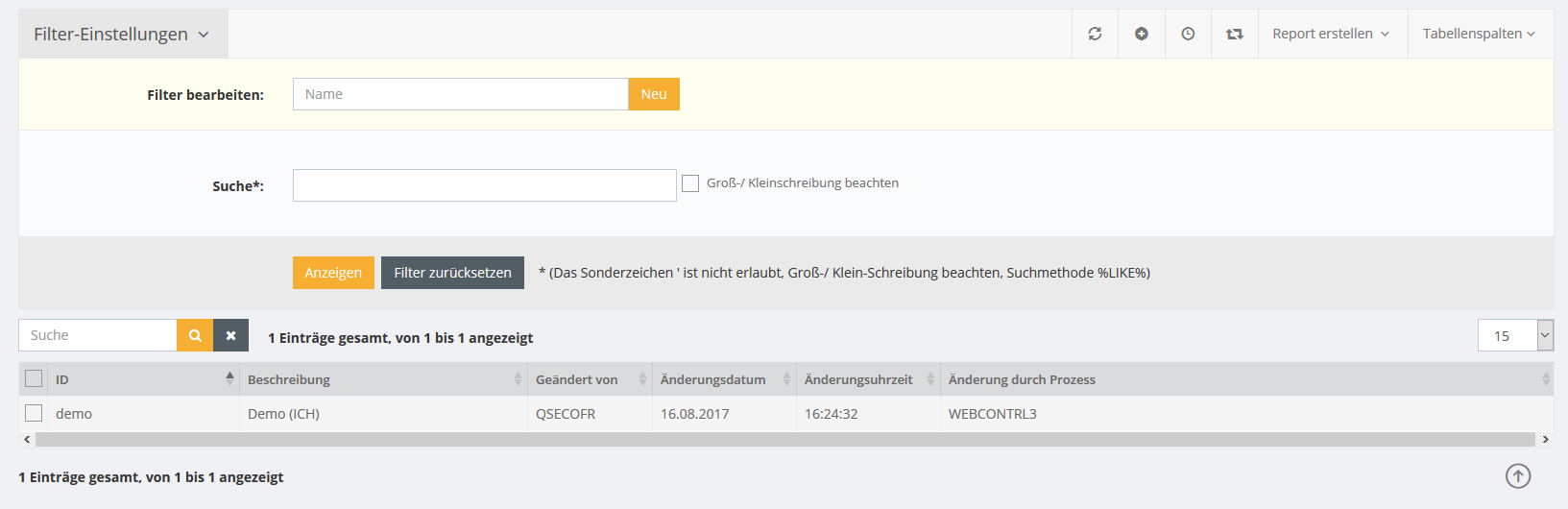
Task: Click the clock history icon
Action: coord(1188,34)
